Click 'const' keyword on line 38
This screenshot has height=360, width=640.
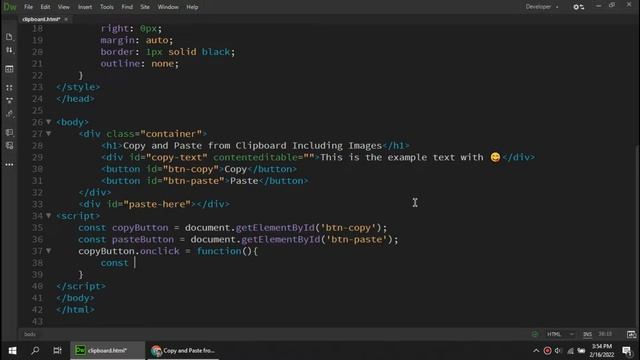coord(114,263)
